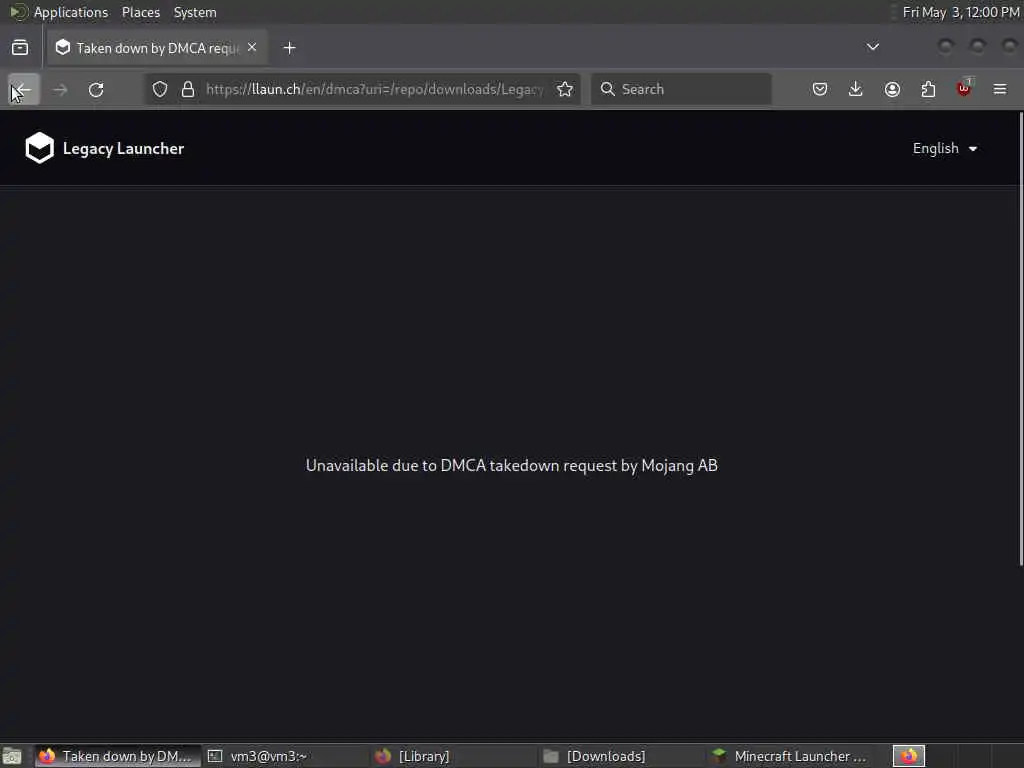1024x768 pixels.
Task: Switch to [Library] window in taskbar
Action: coord(454,756)
